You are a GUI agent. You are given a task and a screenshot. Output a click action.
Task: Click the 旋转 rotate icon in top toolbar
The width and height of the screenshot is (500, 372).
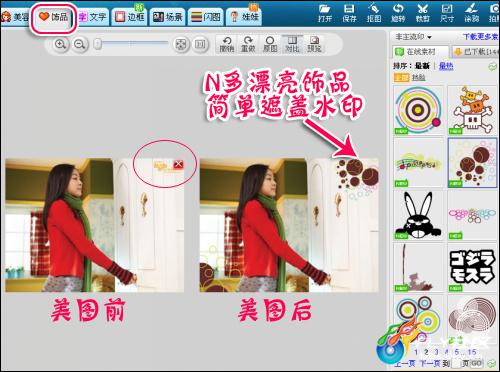pos(398,13)
